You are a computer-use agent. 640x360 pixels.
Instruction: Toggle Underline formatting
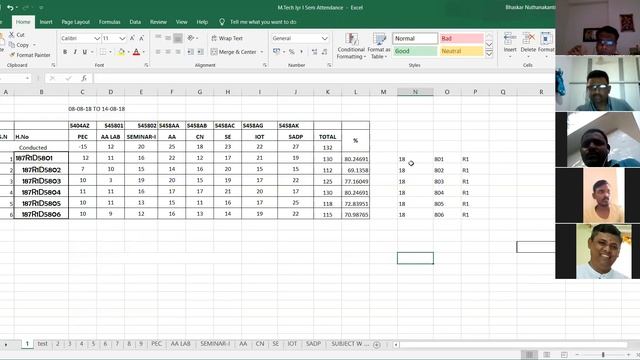(x=84, y=52)
